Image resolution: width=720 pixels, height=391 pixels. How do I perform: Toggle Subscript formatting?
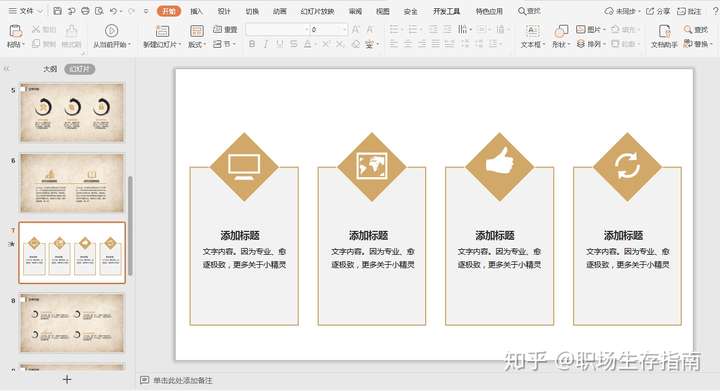340,44
